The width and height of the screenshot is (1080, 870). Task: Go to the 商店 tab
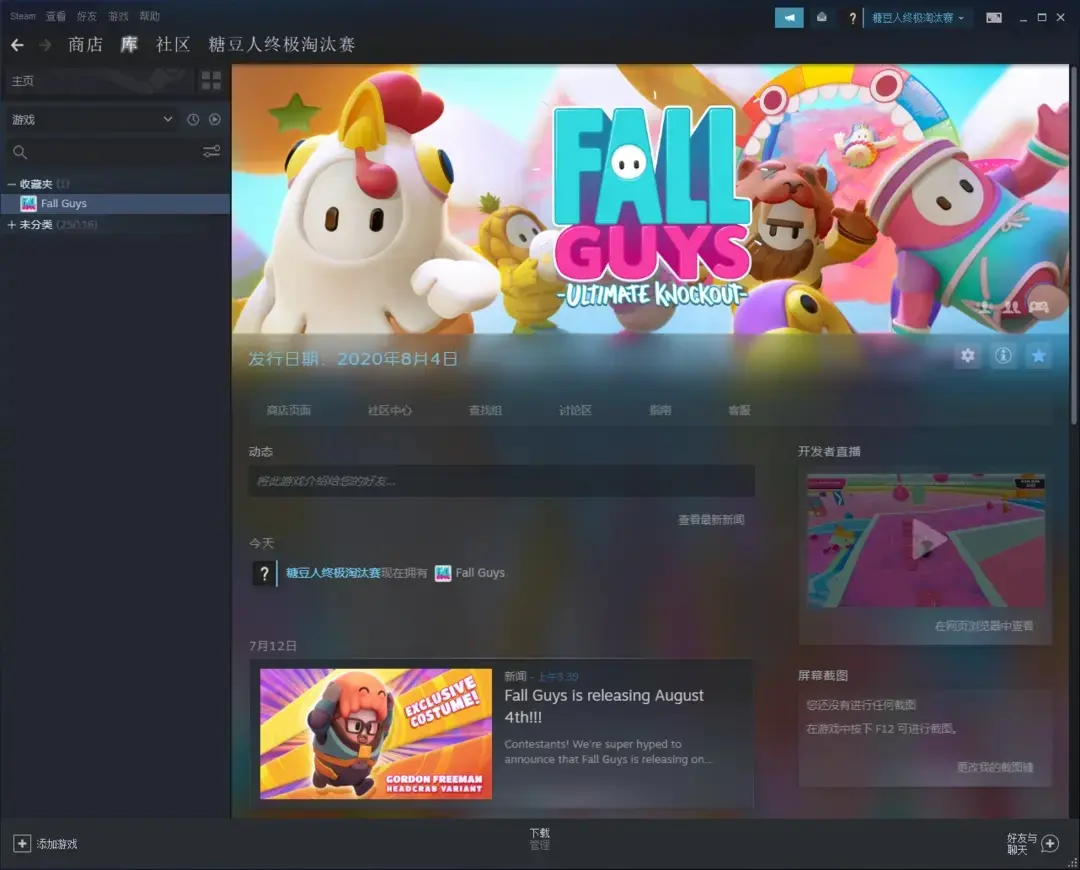click(85, 45)
